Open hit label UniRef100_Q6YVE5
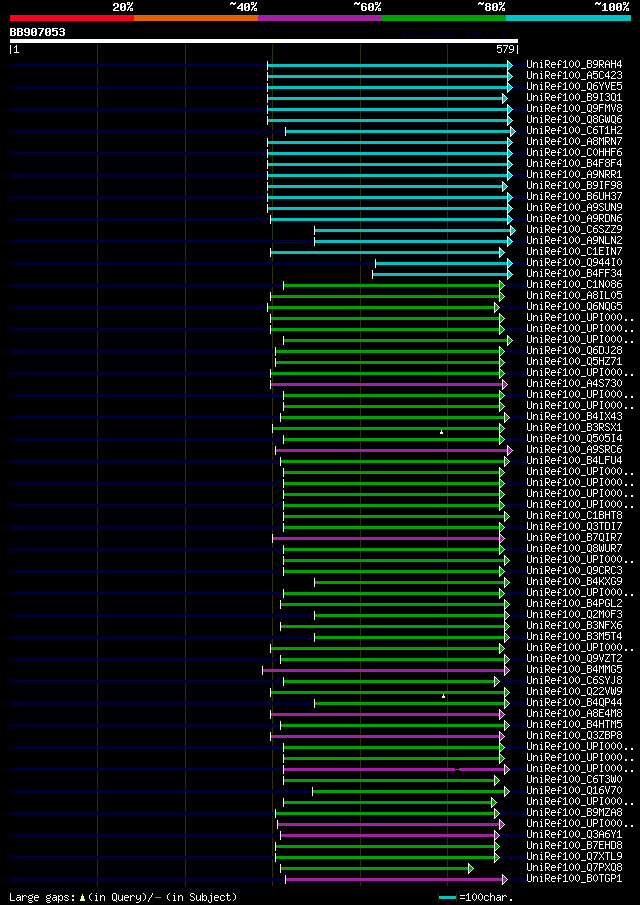The width and height of the screenshot is (640, 905). pyautogui.click(x=574, y=87)
